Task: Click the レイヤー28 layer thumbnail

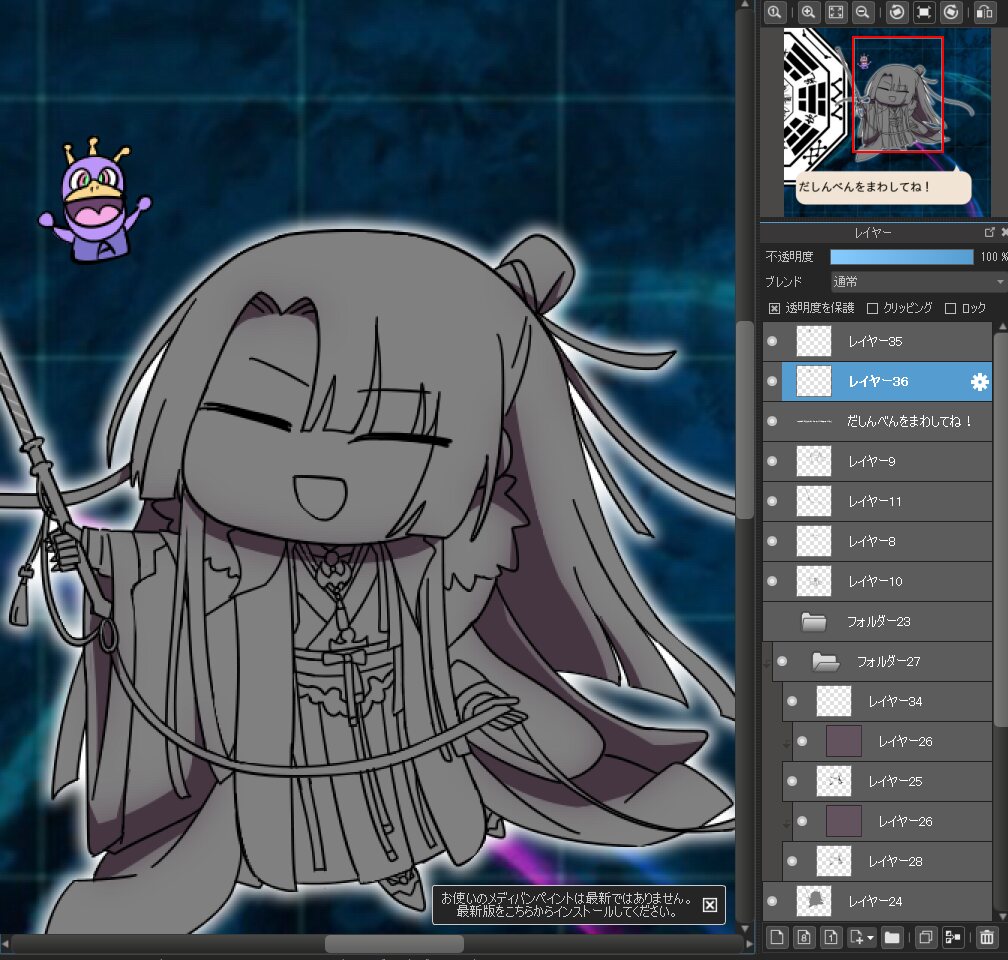Action: click(834, 860)
